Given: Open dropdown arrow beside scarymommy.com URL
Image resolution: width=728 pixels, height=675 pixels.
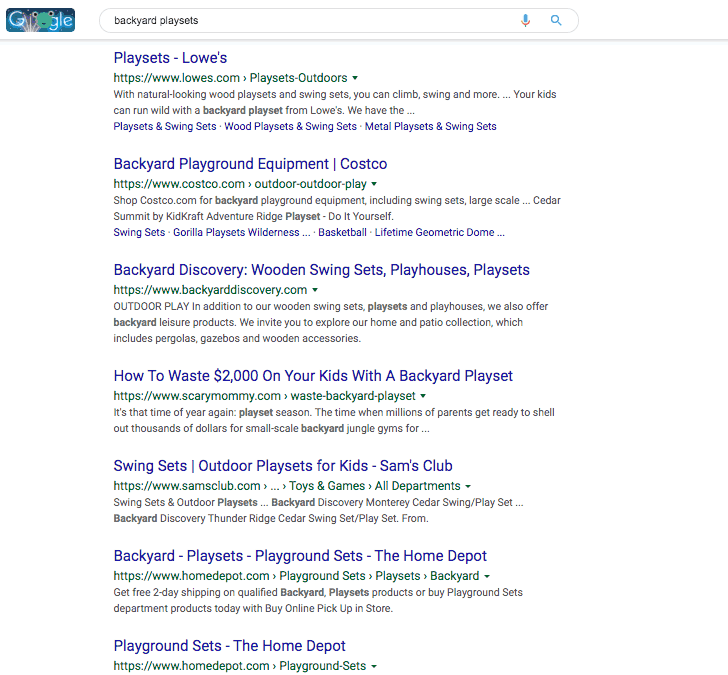Looking at the screenshot, I should pos(423,396).
